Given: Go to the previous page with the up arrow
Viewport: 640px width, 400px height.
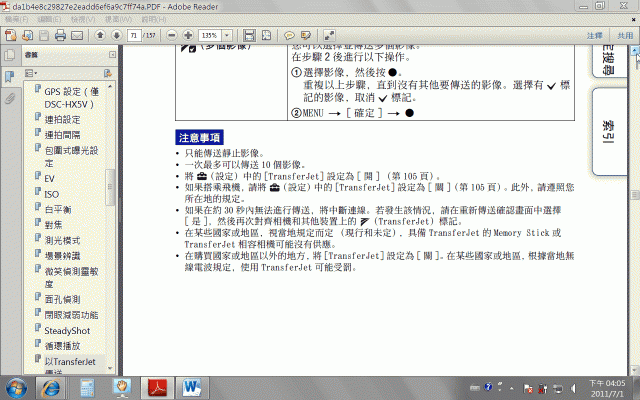Looking at the screenshot, I should 100,35.
